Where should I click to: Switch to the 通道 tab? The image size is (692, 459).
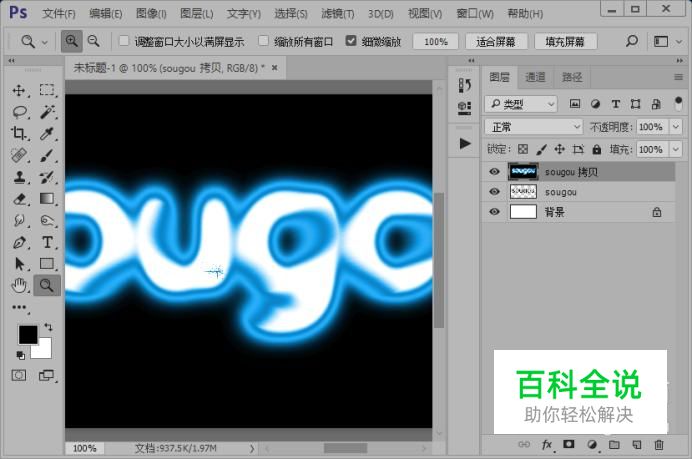[x=535, y=77]
